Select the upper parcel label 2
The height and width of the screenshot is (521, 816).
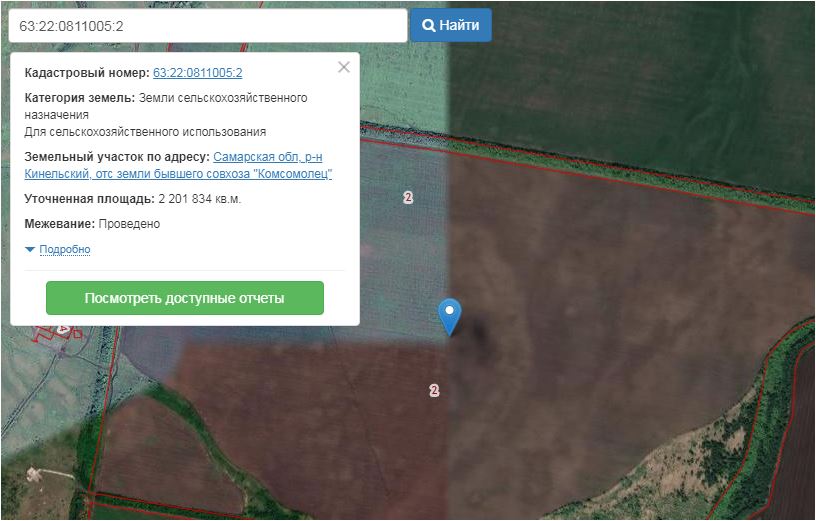(x=408, y=197)
